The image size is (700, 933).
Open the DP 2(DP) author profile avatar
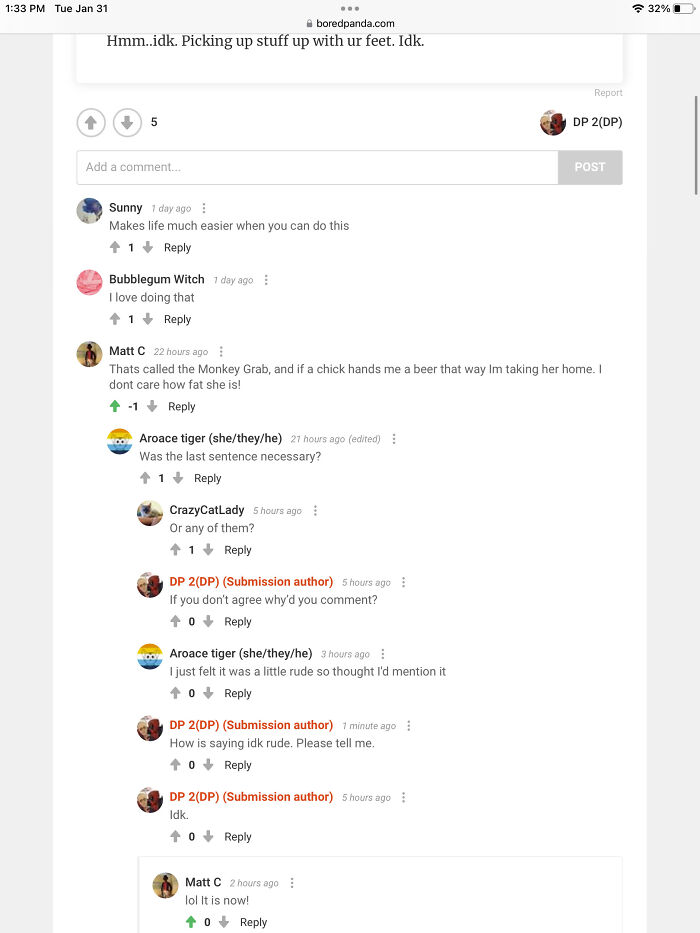552,123
